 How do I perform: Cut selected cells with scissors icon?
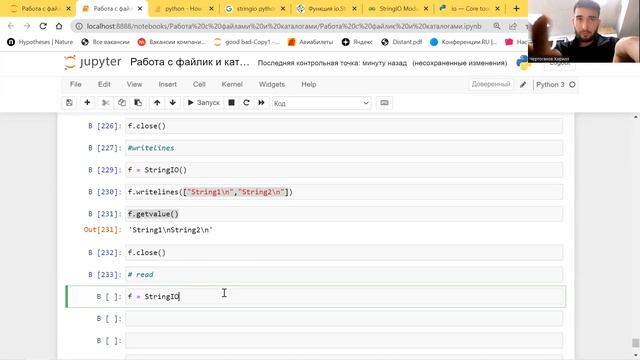105,103
